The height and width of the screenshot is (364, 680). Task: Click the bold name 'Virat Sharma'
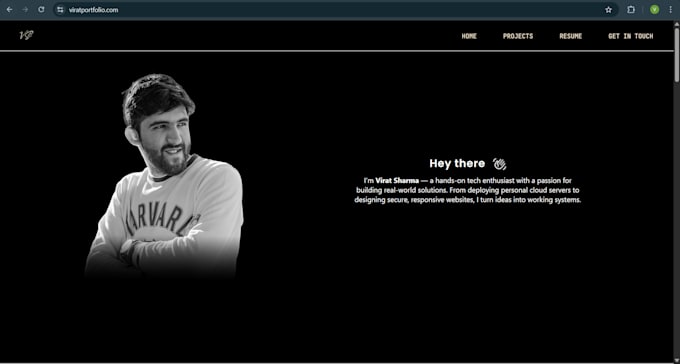tap(397, 180)
